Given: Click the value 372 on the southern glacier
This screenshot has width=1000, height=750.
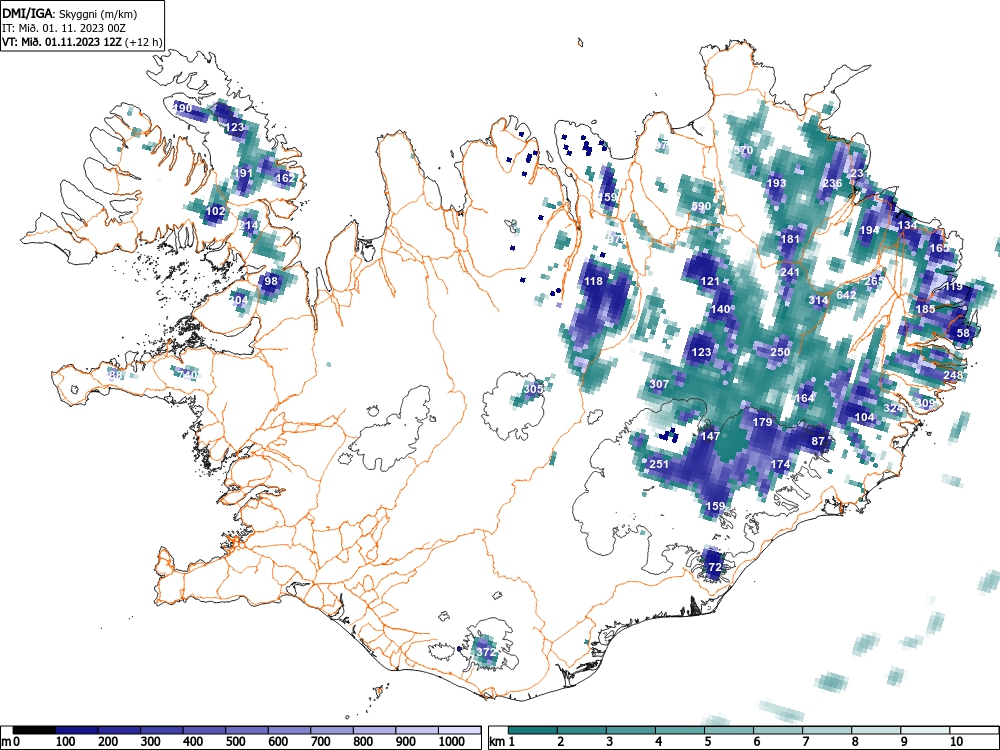Looking at the screenshot, I should click(x=486, y=652).
